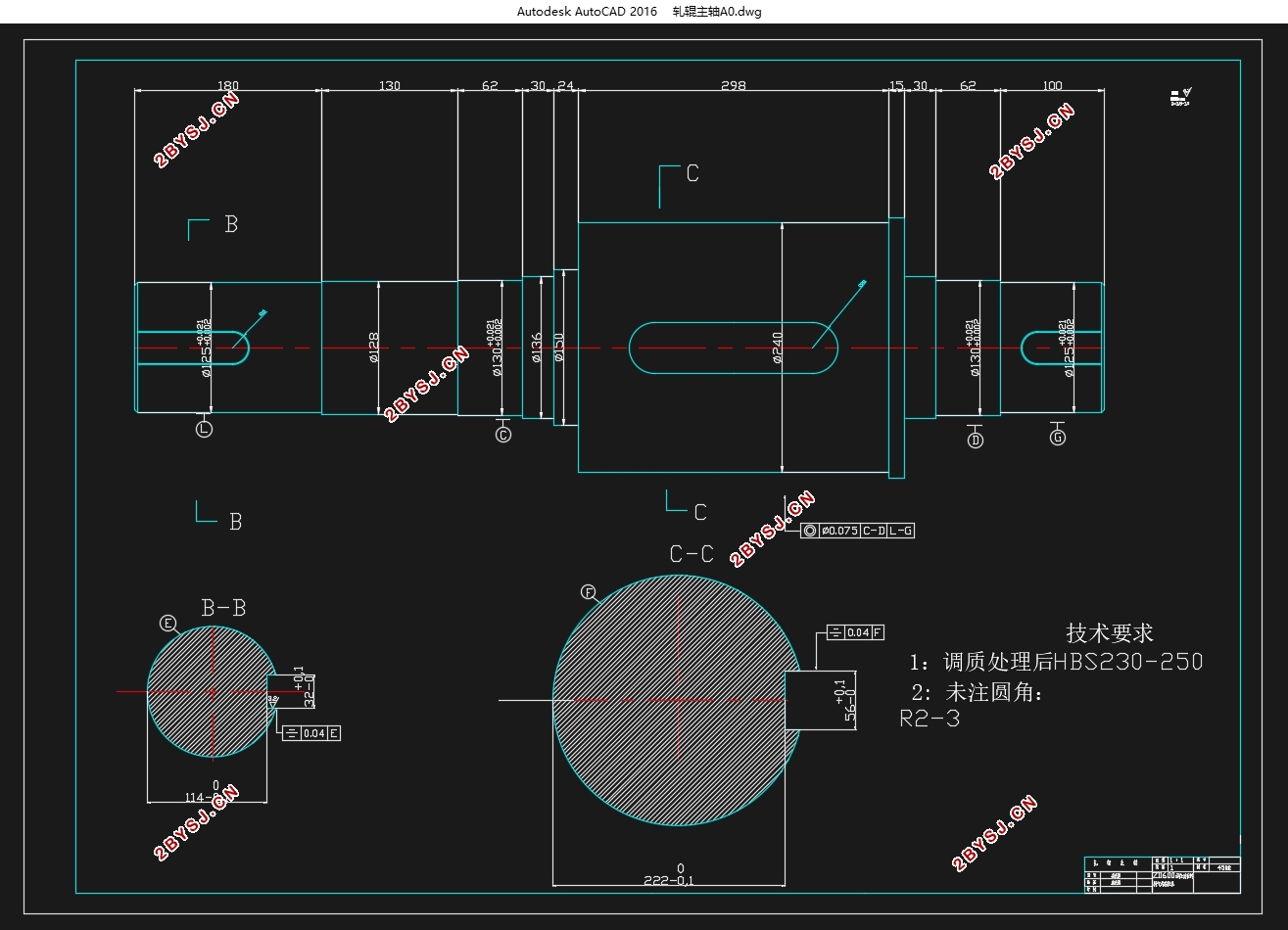Image resolution: width=1288 pixels, height=930 pixels.
Task: Click datum circle E on section B-B
Action: [167, 624]
